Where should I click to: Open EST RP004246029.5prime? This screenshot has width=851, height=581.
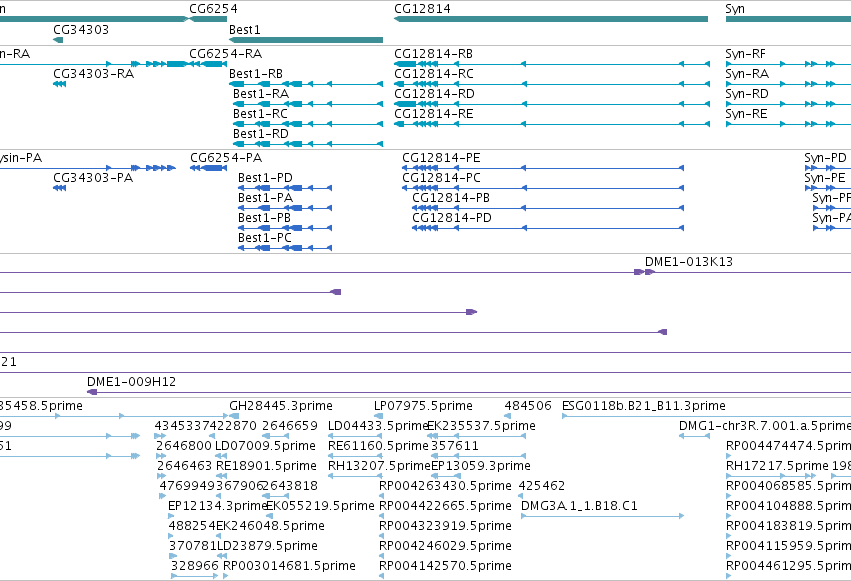click(445, 546)
